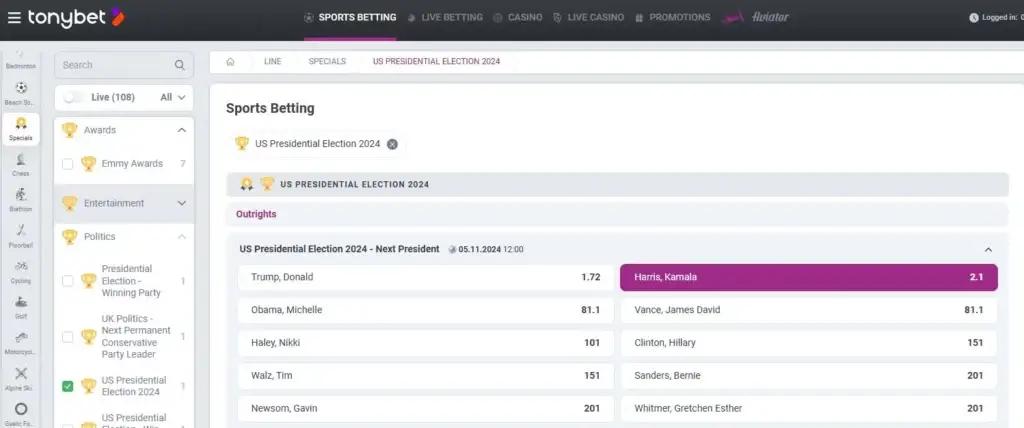Click the clock icon near Logged in
Screen dimensions: 1024x428
[x=974, y=18]
